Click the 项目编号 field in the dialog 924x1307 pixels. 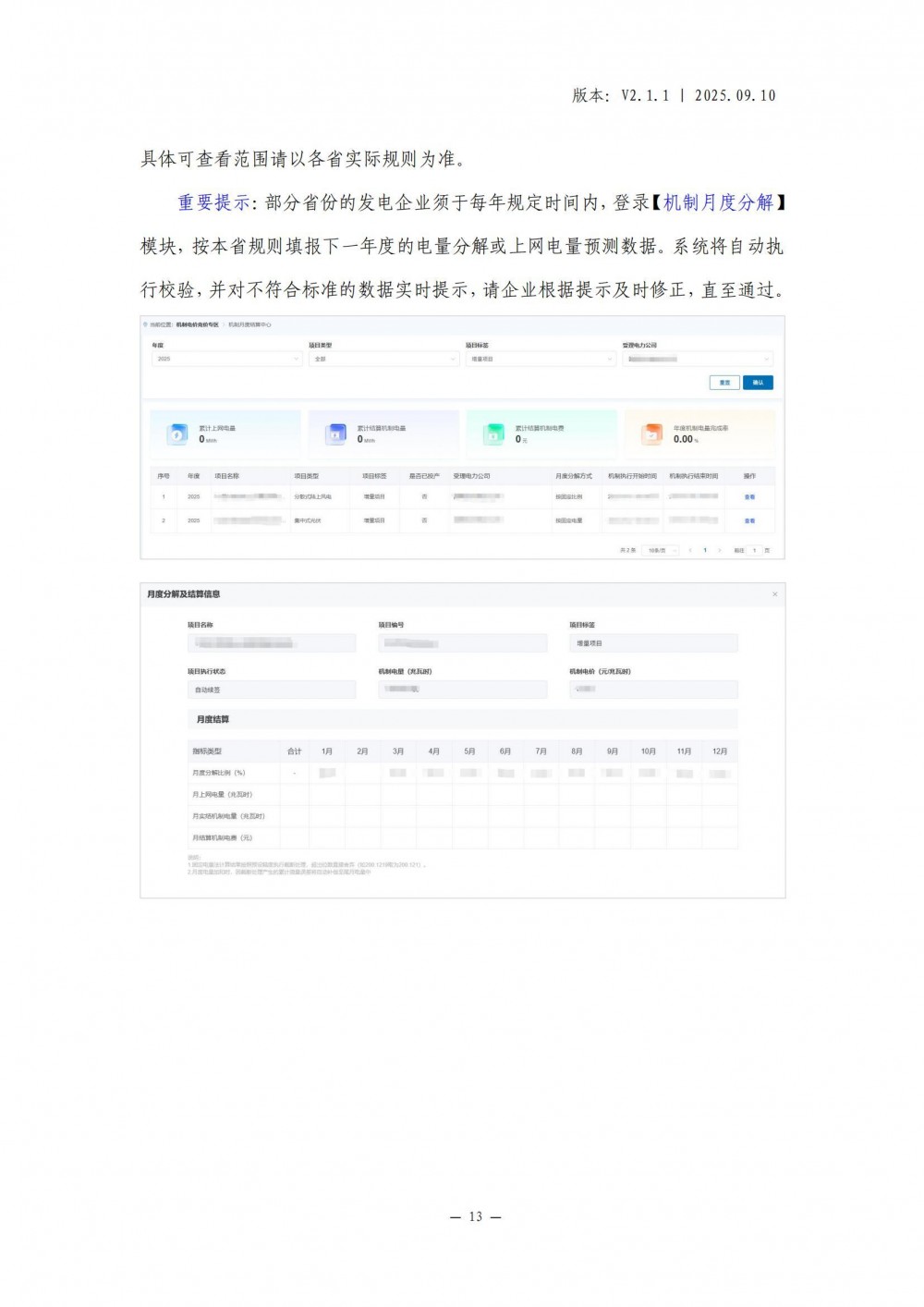(x=462, y=643)
